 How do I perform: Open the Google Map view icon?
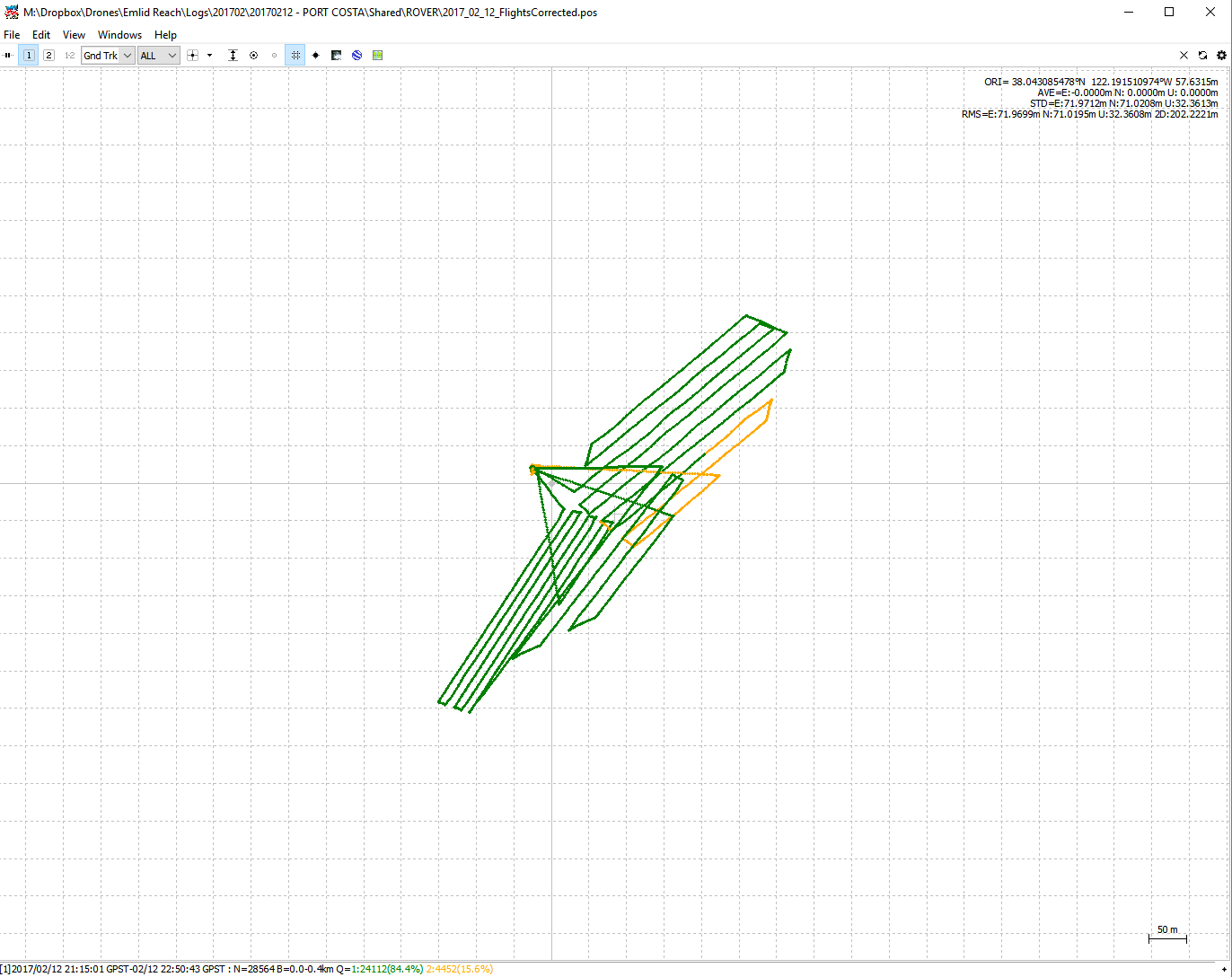377,56
